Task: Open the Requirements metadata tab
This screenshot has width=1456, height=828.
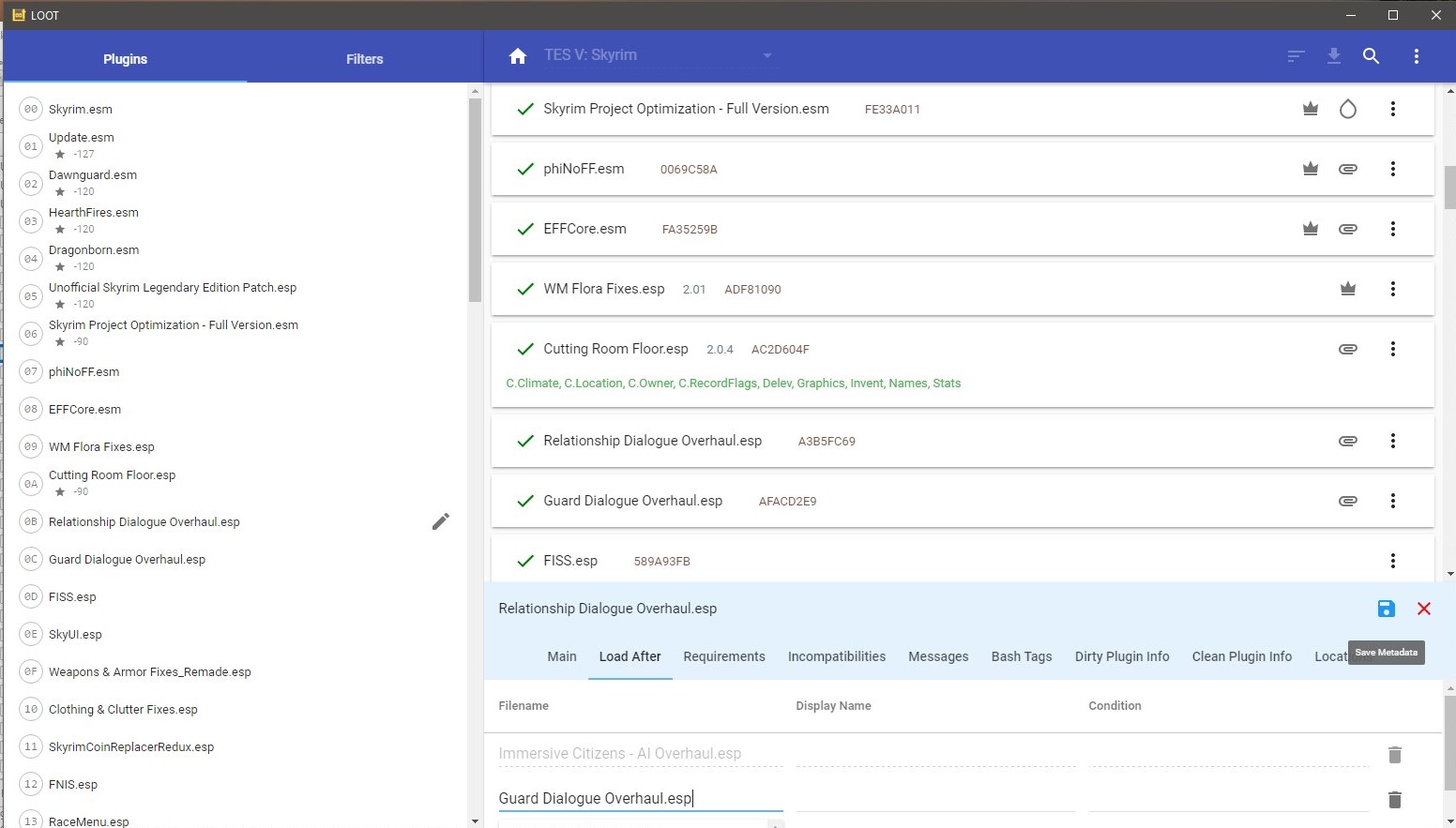Action: tap(723, 656)
